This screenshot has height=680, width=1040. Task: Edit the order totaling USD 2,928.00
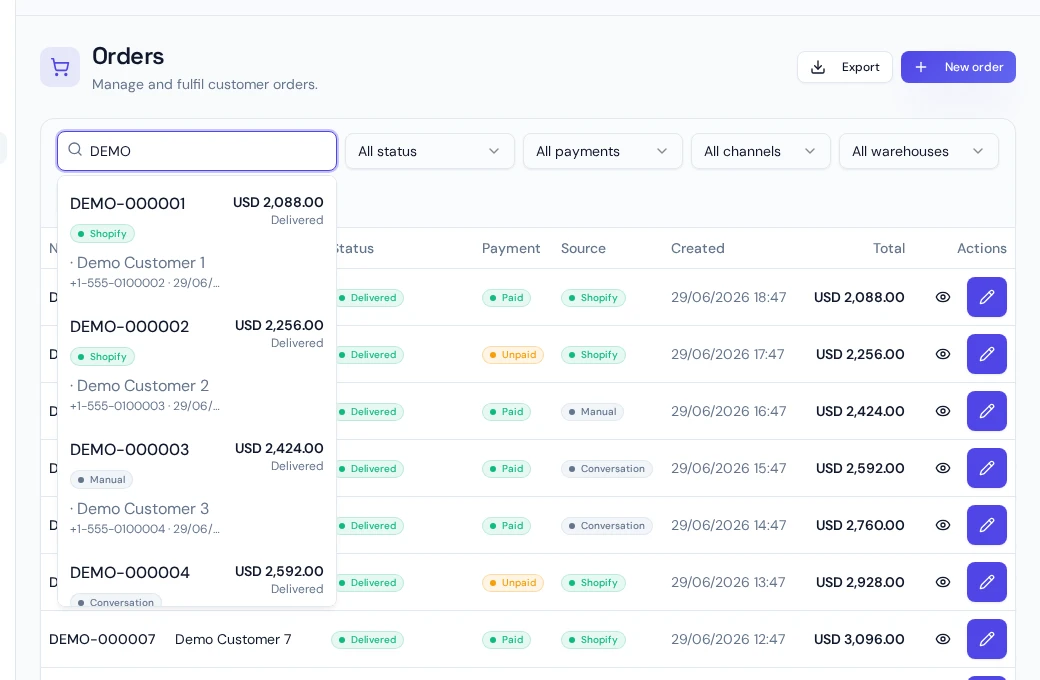point(986,582)
